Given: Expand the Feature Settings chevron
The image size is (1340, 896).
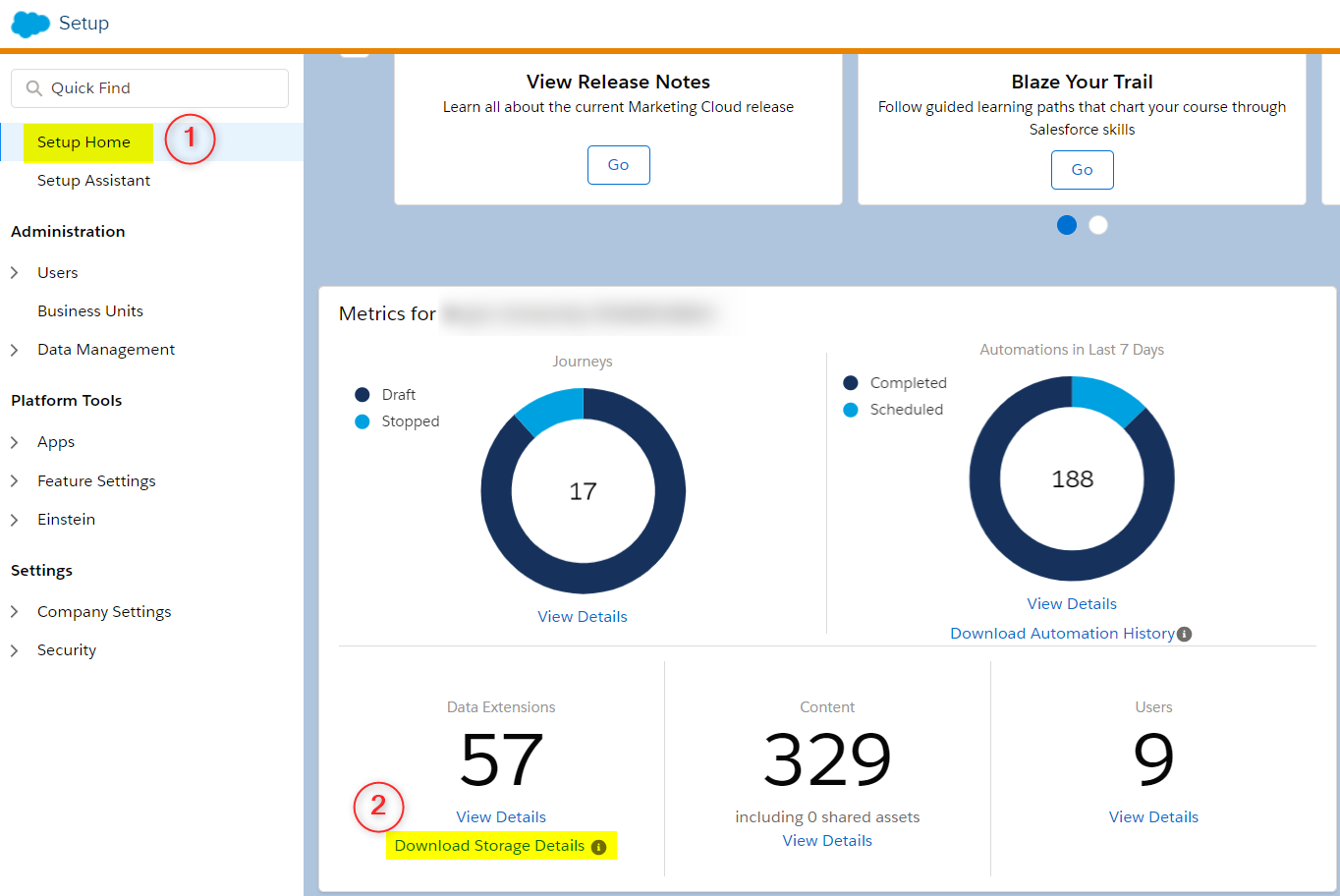Looking at the screenshot, I should click(15, 481).
